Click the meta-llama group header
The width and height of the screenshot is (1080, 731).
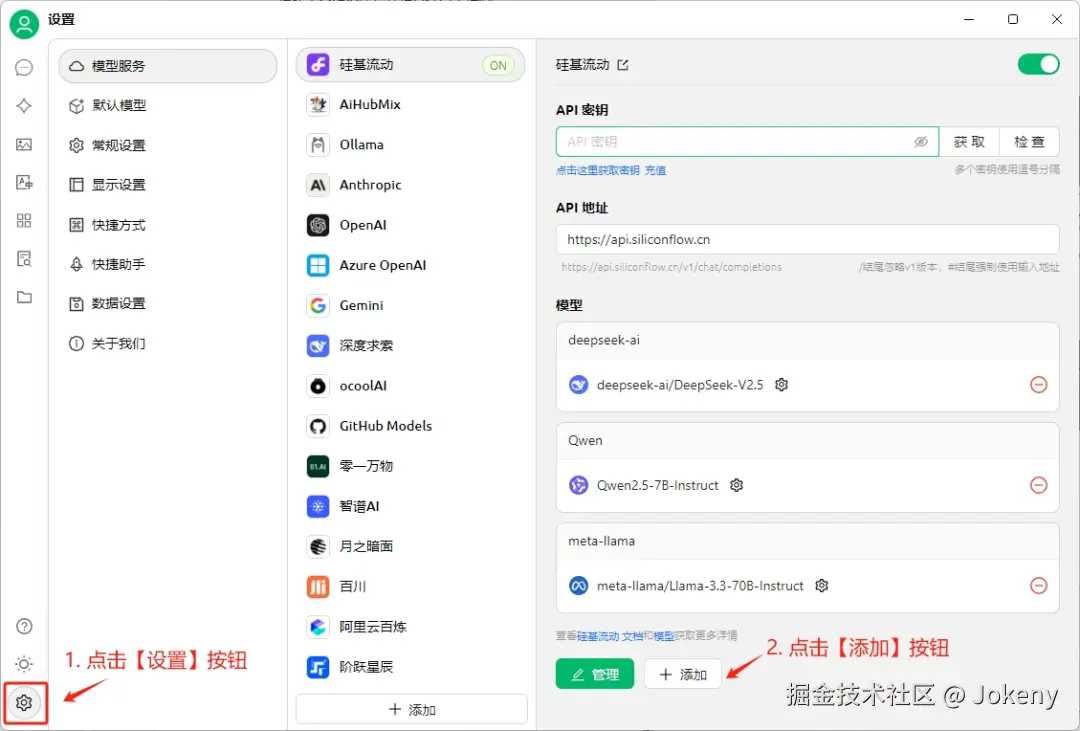(x=807, y=542)
